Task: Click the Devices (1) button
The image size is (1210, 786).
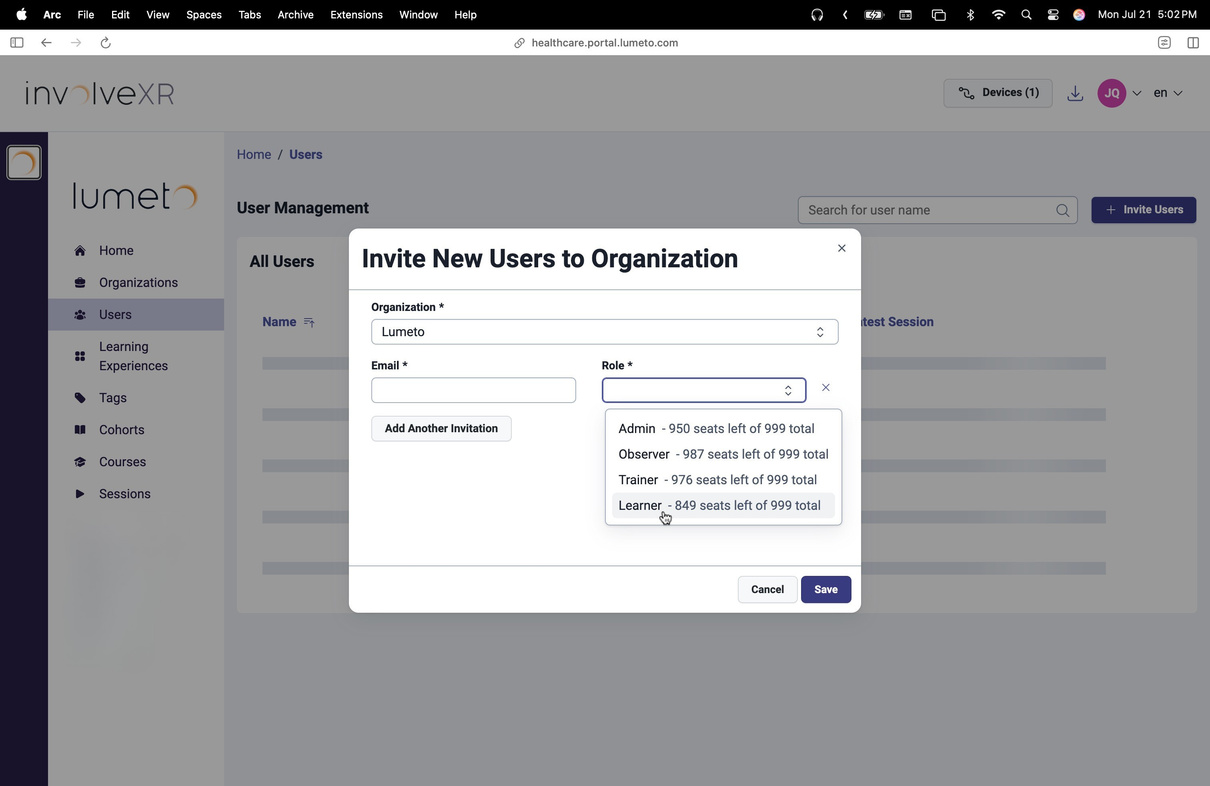Action: pos(998,93)
